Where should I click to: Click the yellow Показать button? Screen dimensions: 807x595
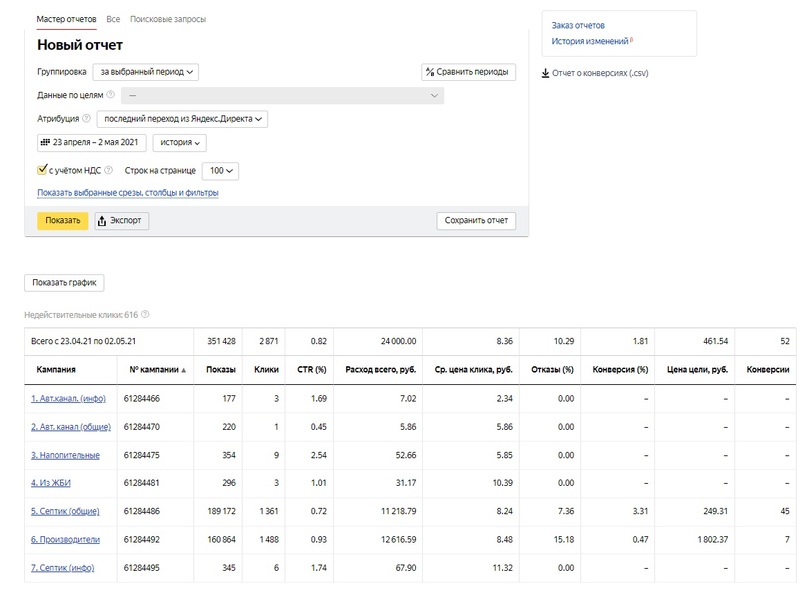(x=63, y=220)
